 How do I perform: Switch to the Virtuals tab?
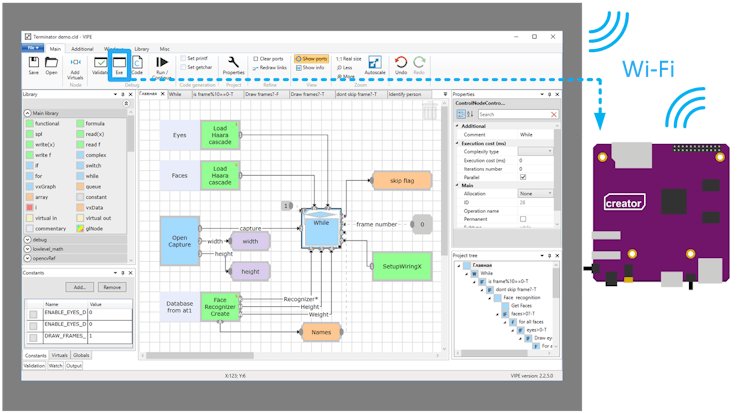(x=59, y=355)
